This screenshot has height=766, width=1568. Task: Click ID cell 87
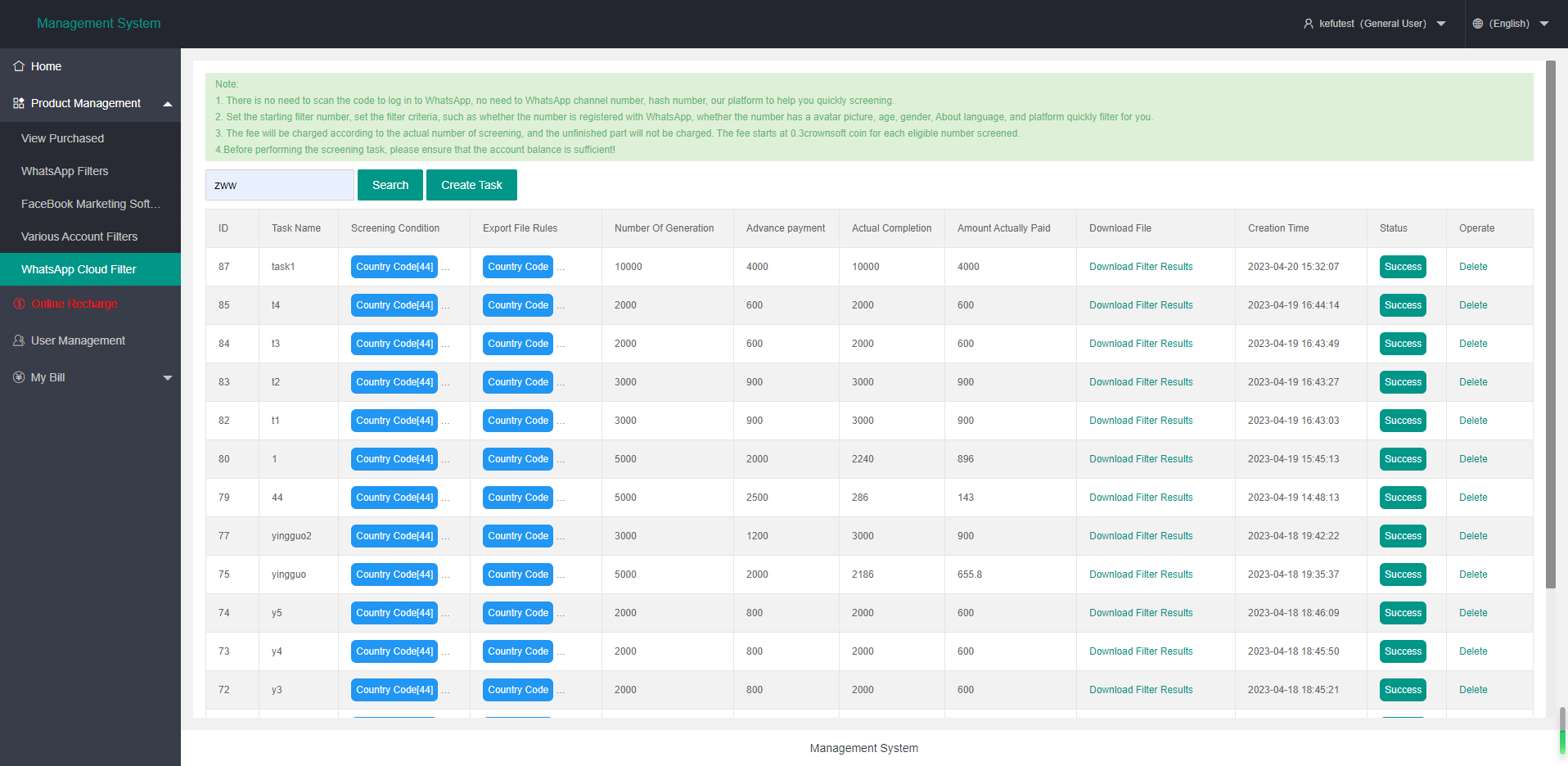click(224, 267)
